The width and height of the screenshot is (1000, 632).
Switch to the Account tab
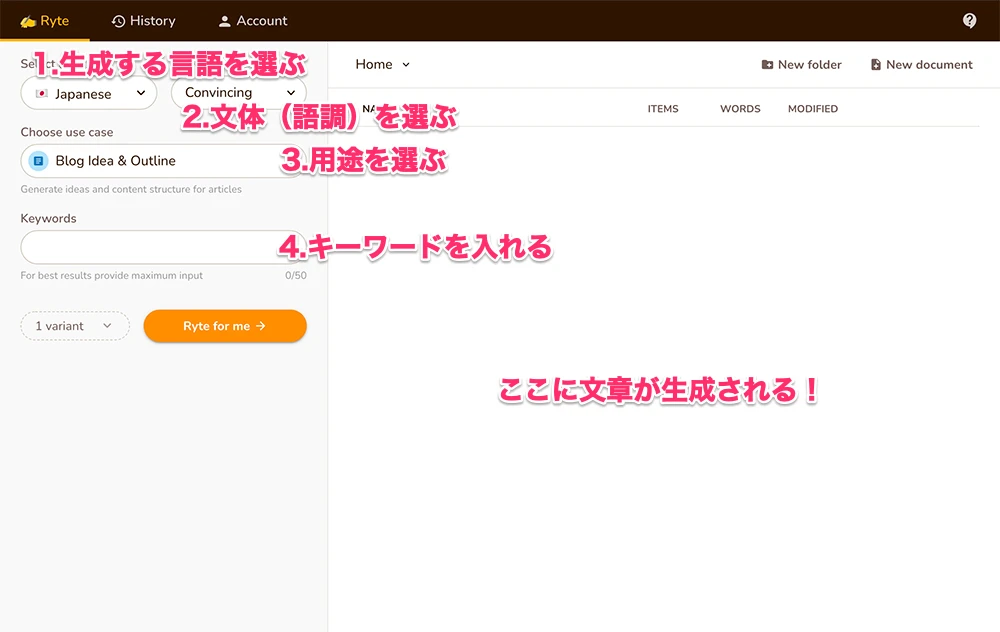[x=253, y=21]
